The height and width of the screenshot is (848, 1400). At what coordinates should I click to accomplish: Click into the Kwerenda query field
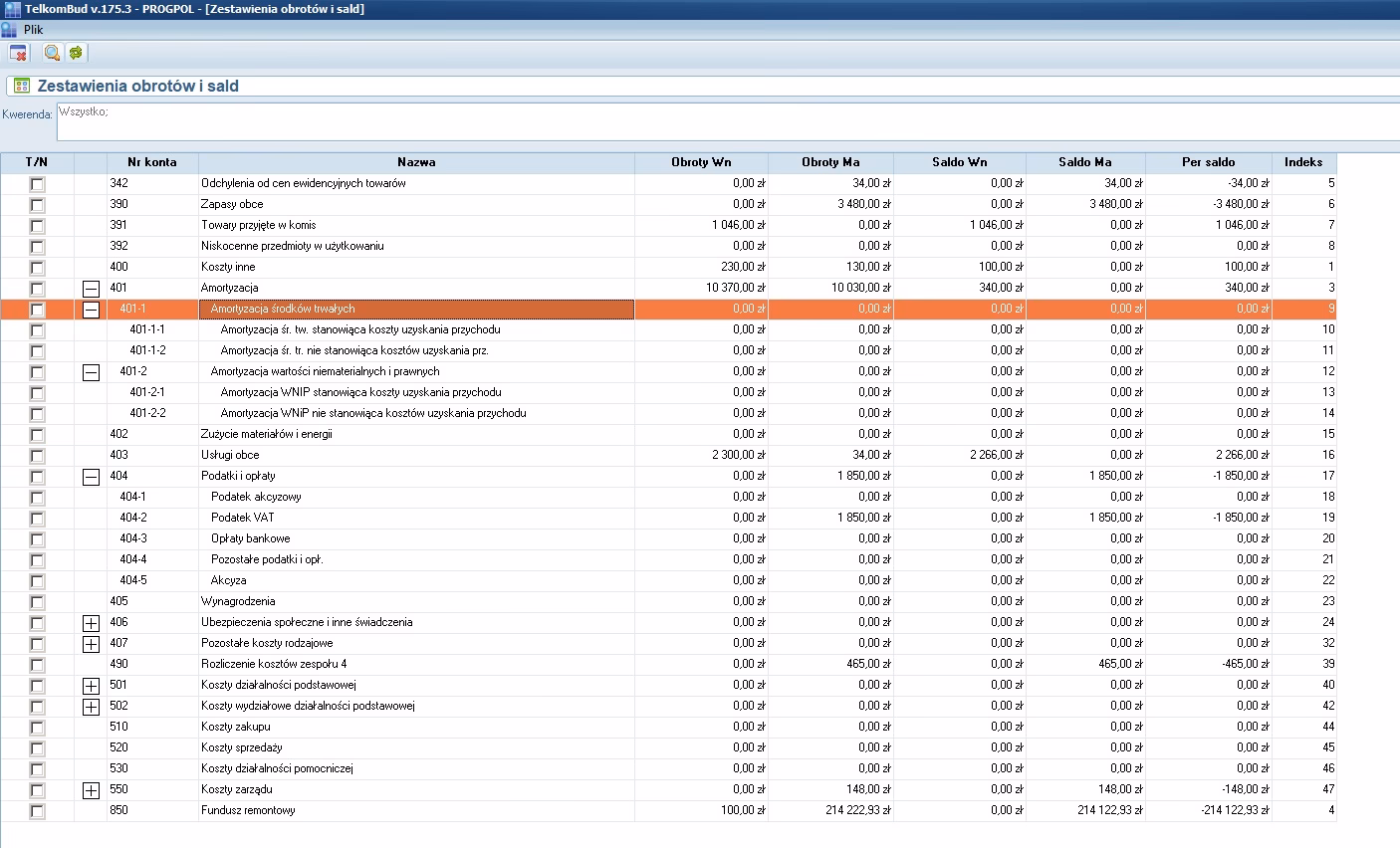pyautogui.click(x=727, y=121)
